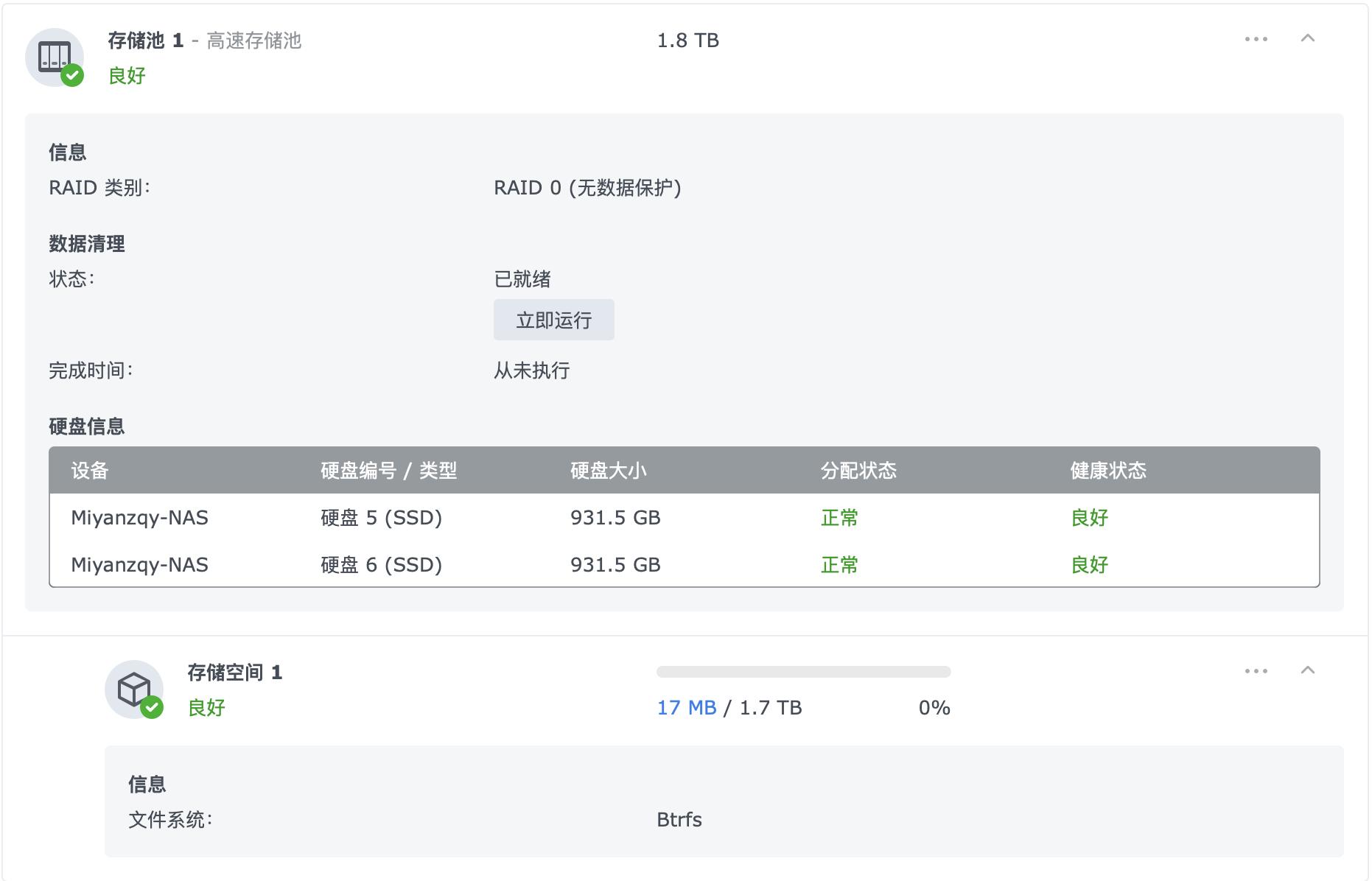1372x881 pixels.
Task: Click the volume usage progress bar
Action: pos(803,671)
